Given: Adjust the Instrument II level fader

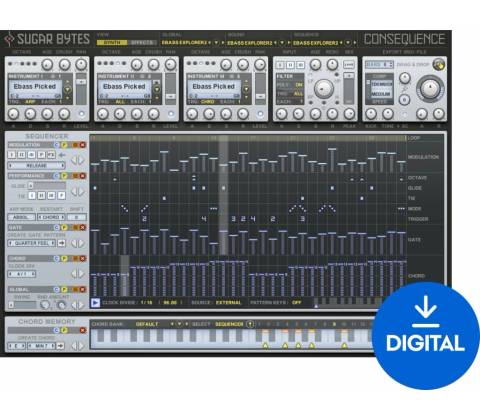Looking at the screenshot, I should [170, 96].
